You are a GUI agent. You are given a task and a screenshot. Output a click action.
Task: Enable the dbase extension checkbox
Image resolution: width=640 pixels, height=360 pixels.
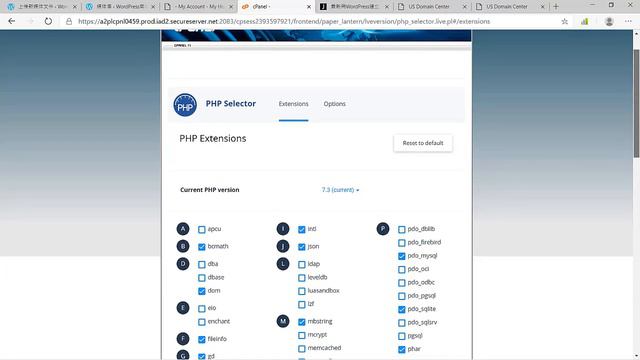(x=202, y=278)
